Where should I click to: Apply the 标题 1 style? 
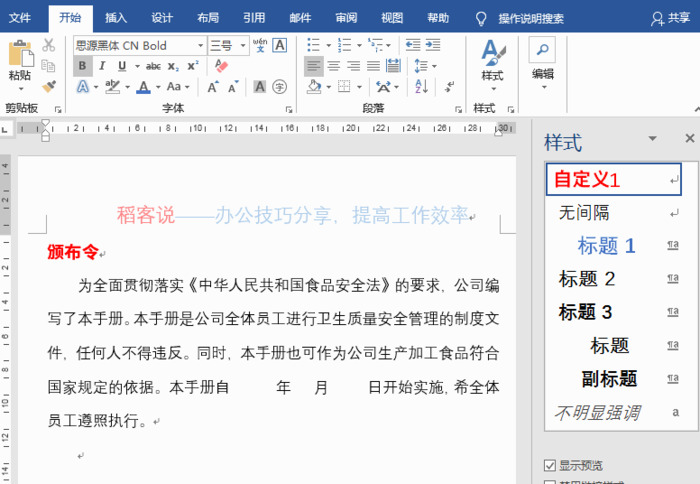click(x=614, y=246)
